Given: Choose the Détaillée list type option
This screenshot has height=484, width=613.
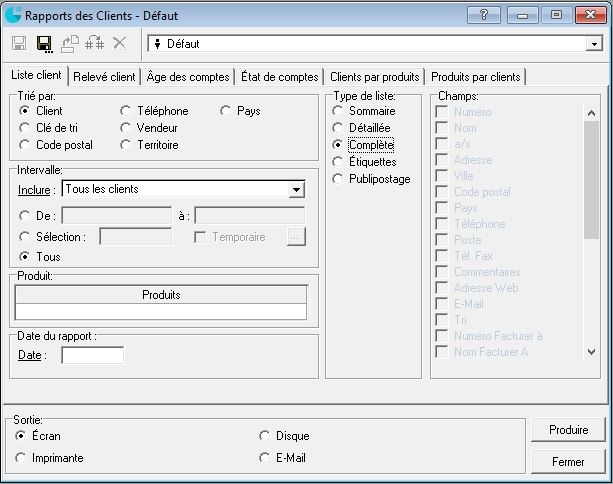Looking at the screenshot, I should (x=338, y=128).
